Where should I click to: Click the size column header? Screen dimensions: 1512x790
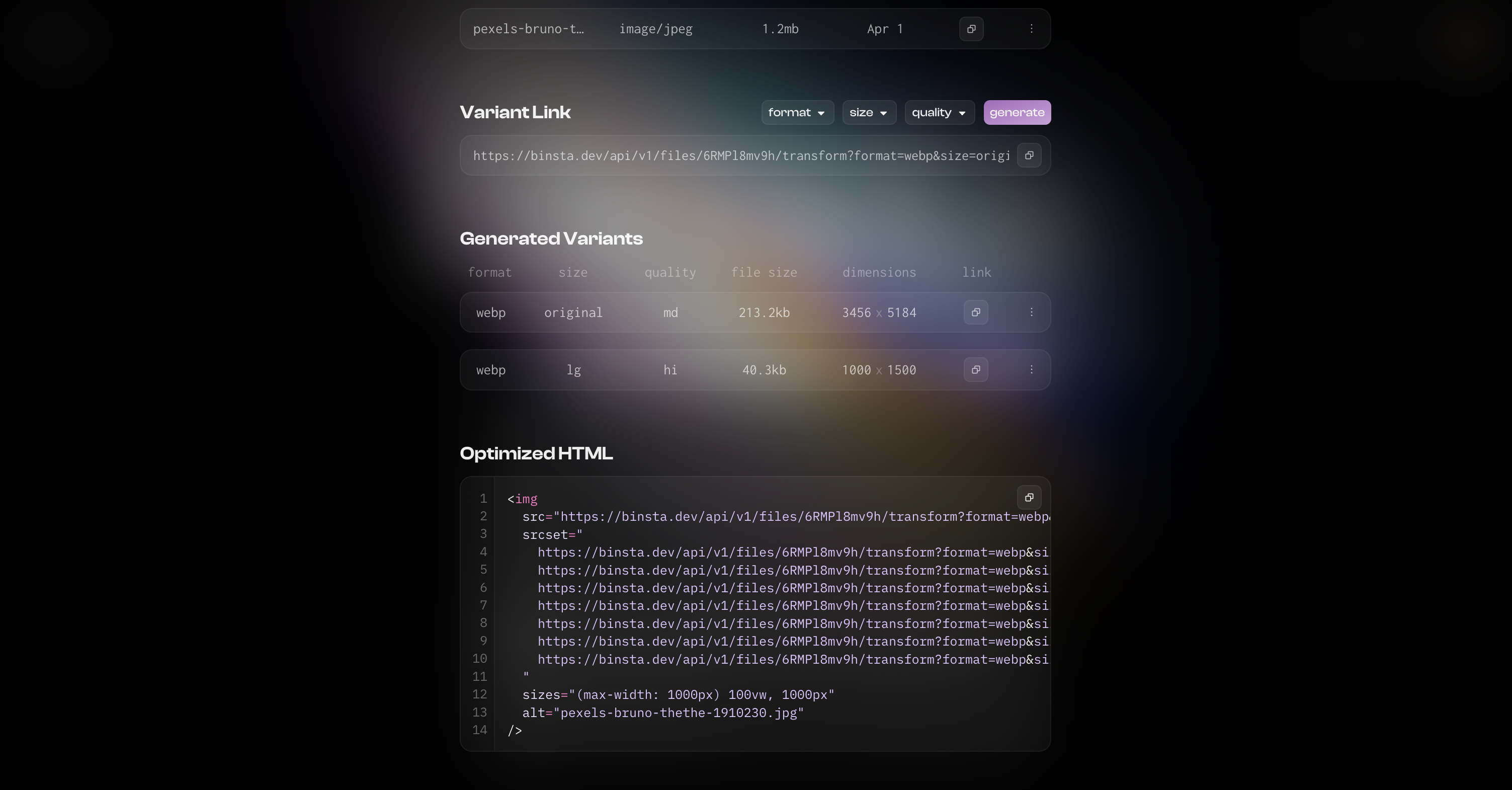[x=573, y=273]
